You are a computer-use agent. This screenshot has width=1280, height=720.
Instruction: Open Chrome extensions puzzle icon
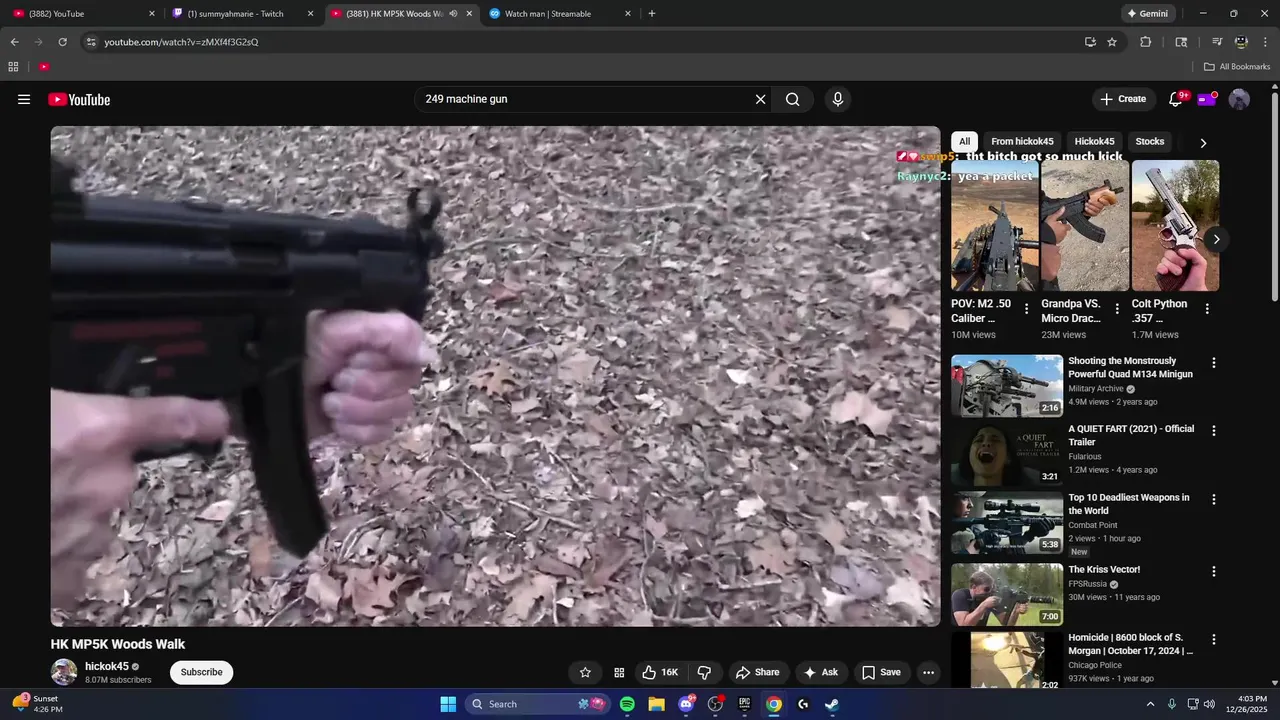[x=1146, y=42]
